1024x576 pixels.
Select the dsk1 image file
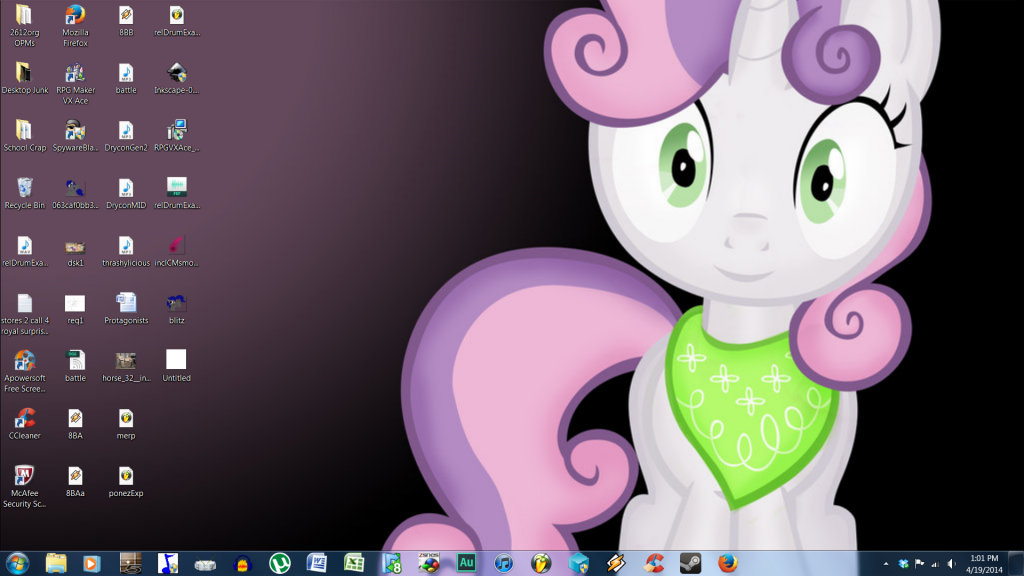pyautogui.click(x=75, y=251)
